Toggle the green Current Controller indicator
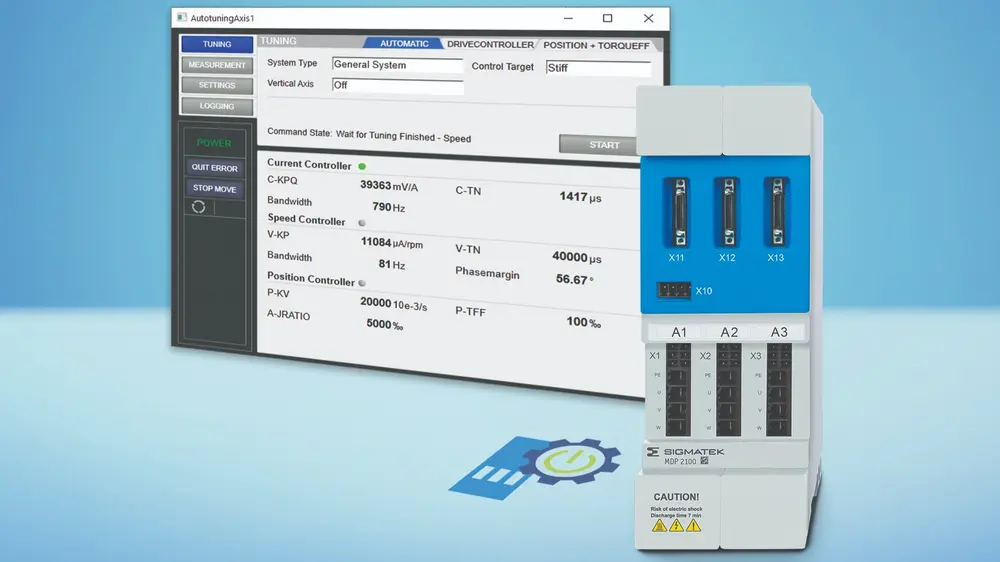Viewport: 1000px width, 562px height. [362, 166]
